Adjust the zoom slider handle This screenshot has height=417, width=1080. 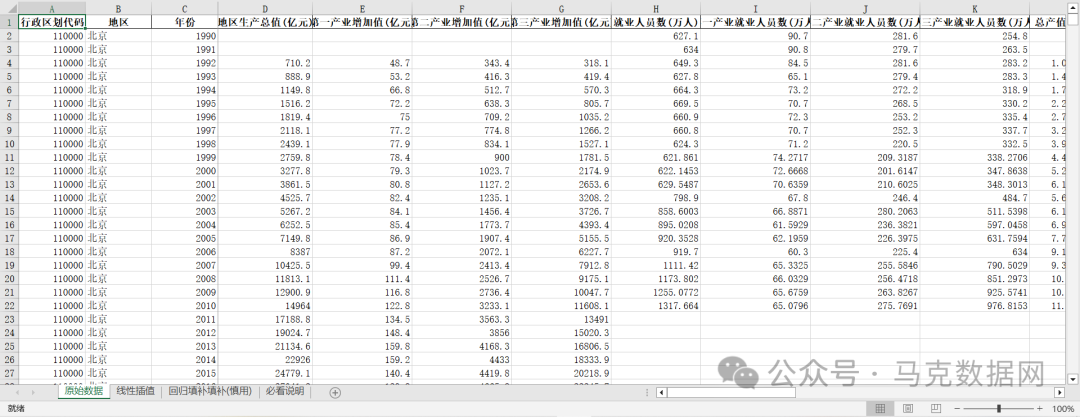click(999, 409)
